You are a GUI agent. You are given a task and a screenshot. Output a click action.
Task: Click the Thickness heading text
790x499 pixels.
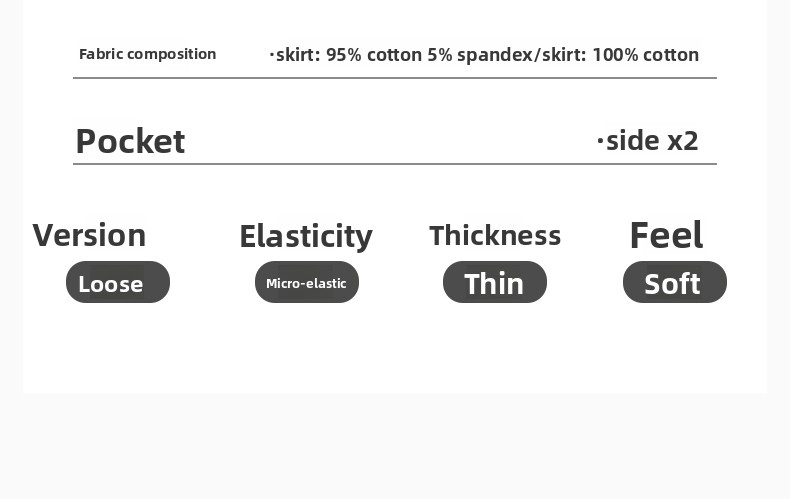(x=495, y=235)
